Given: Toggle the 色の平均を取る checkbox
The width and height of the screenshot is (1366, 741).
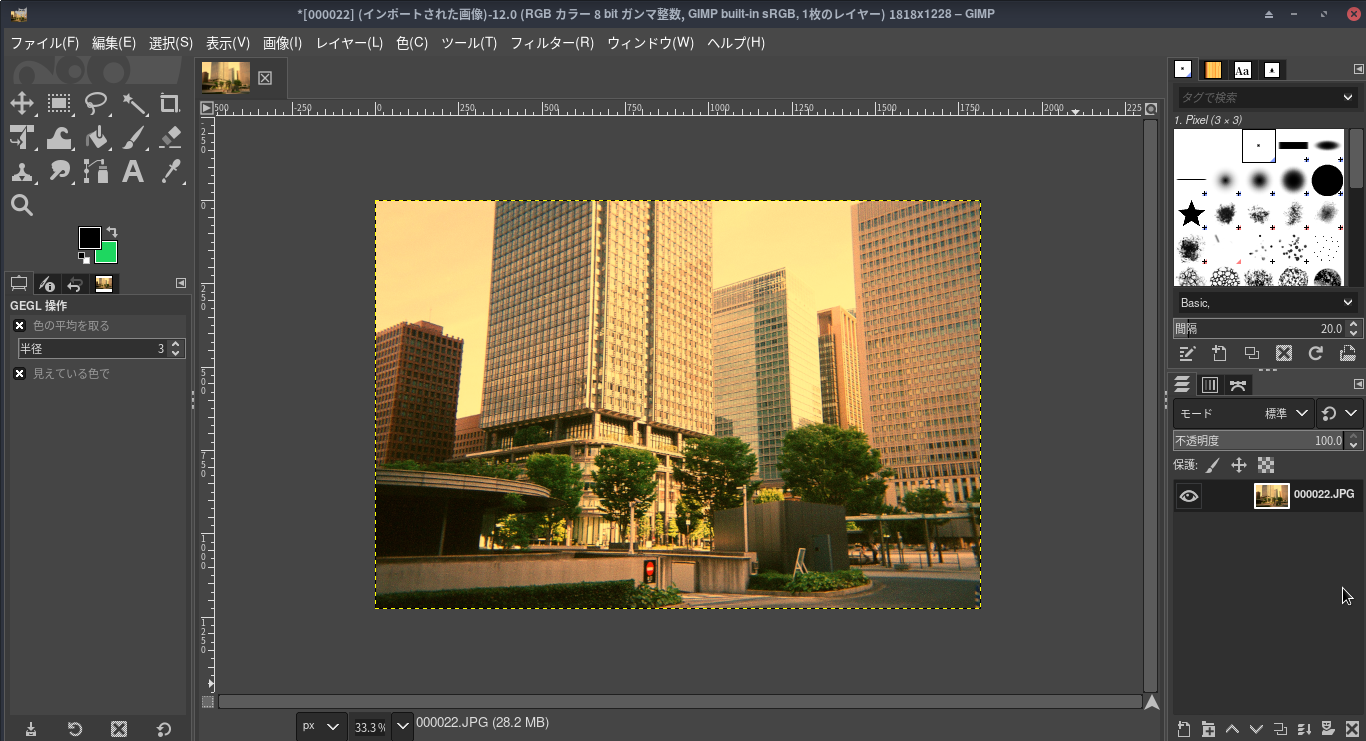Looking at the screenshot, I should pyautogui.click(x=19, y=325).
